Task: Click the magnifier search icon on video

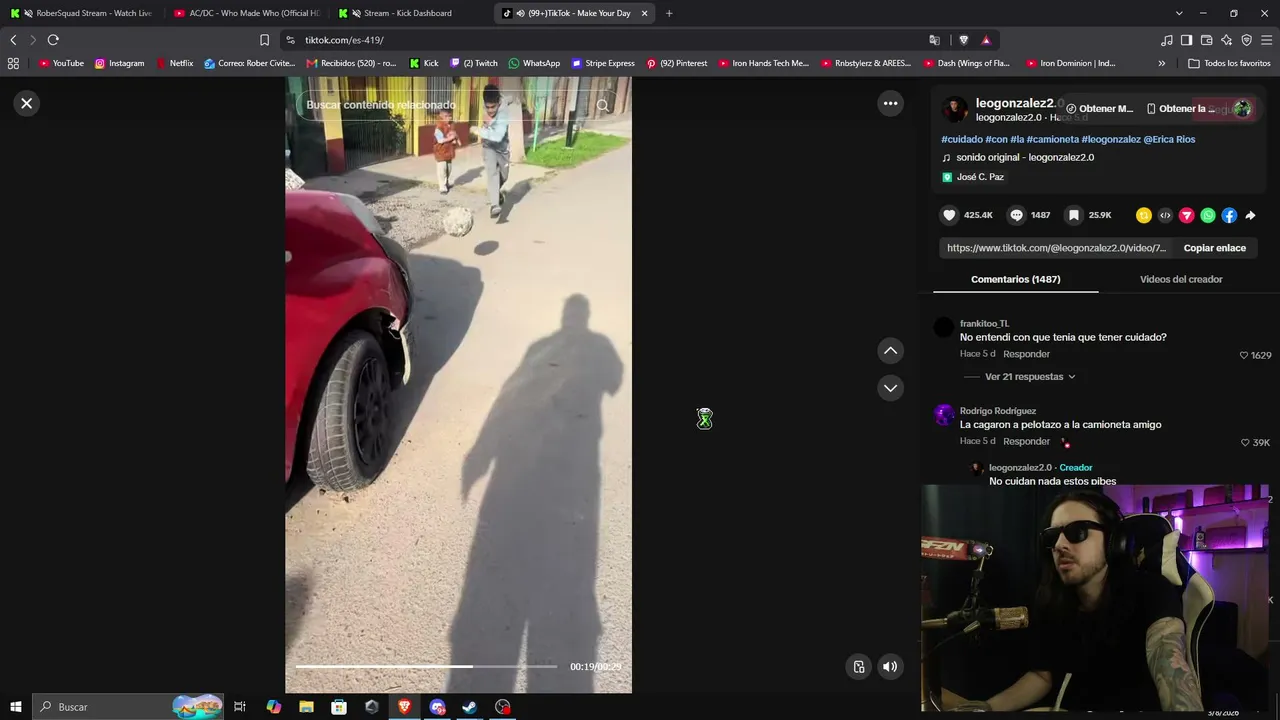Action: coord(602,105)
